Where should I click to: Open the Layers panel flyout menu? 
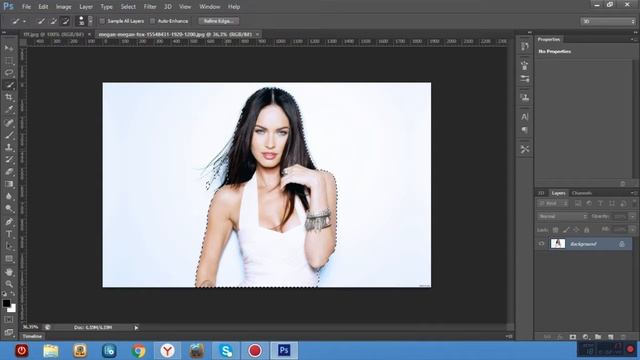633,193
